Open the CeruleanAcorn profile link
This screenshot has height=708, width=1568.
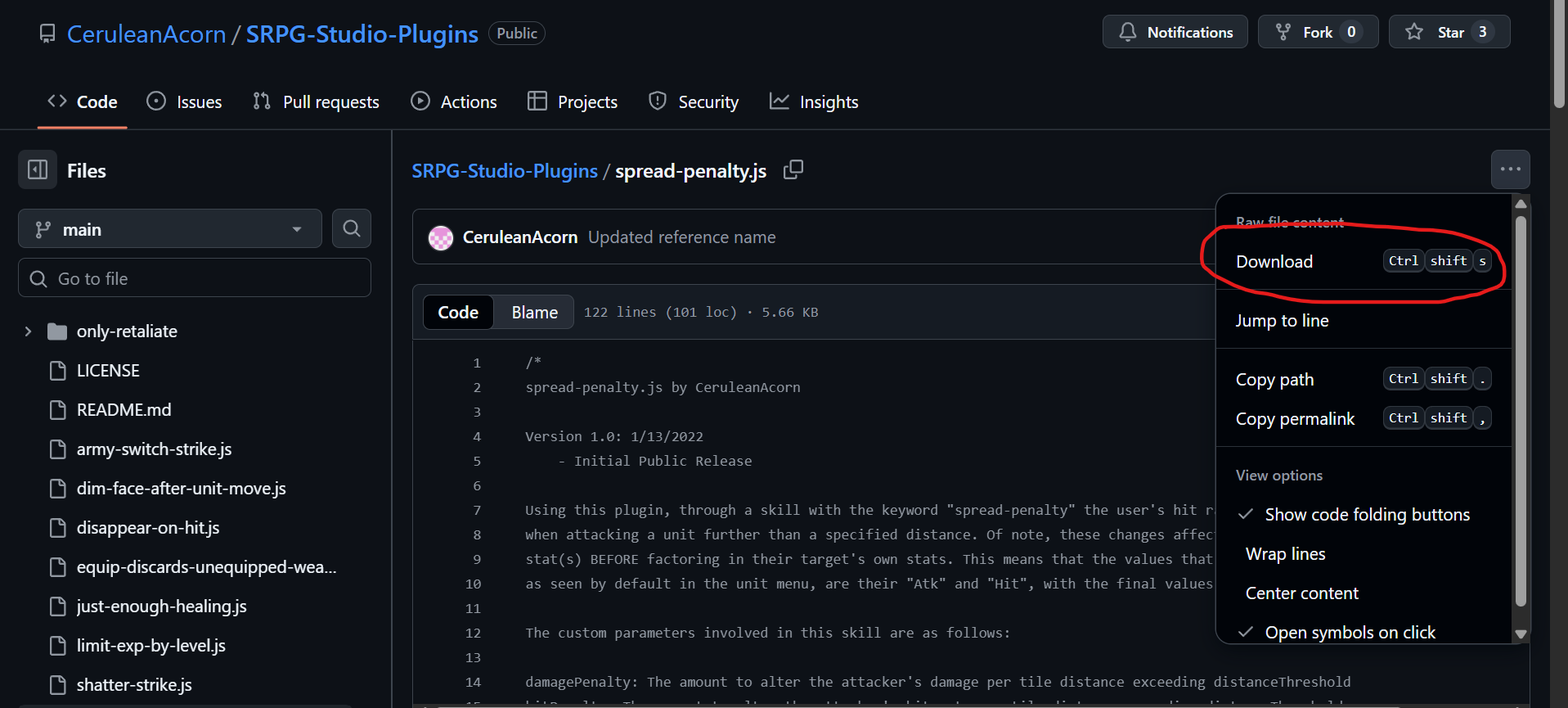click(x=146, y=34)
